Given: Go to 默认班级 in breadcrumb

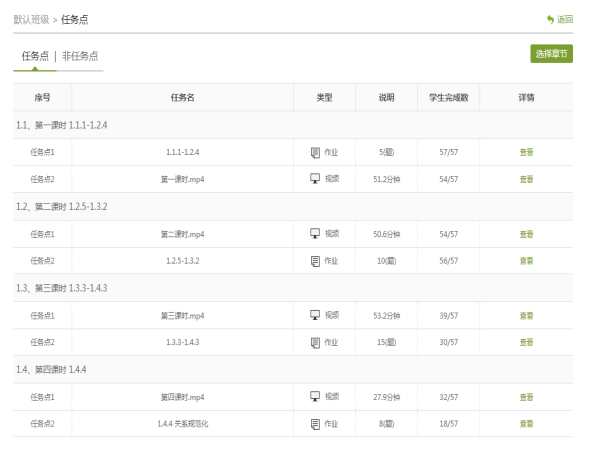Looking at the screenshot, I should coord(32,19).
